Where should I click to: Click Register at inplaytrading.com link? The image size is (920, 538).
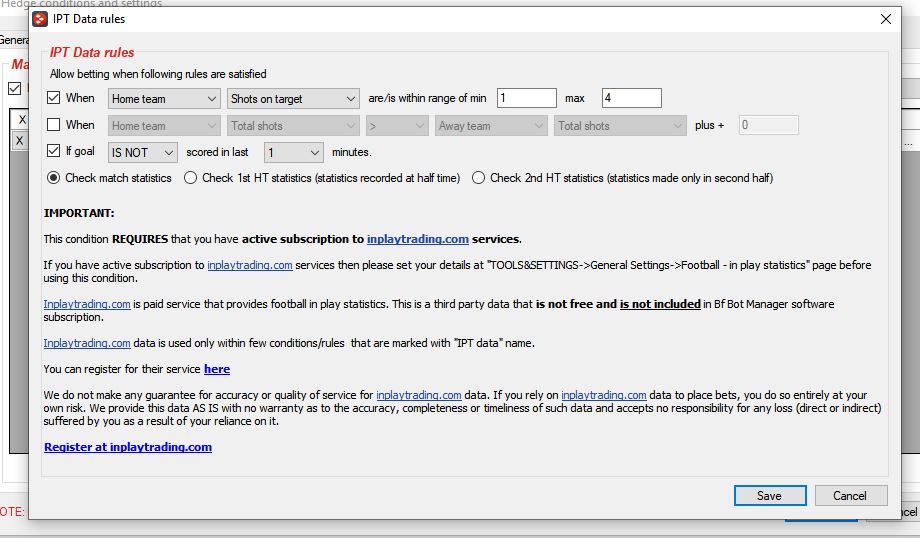click(128, 447)
